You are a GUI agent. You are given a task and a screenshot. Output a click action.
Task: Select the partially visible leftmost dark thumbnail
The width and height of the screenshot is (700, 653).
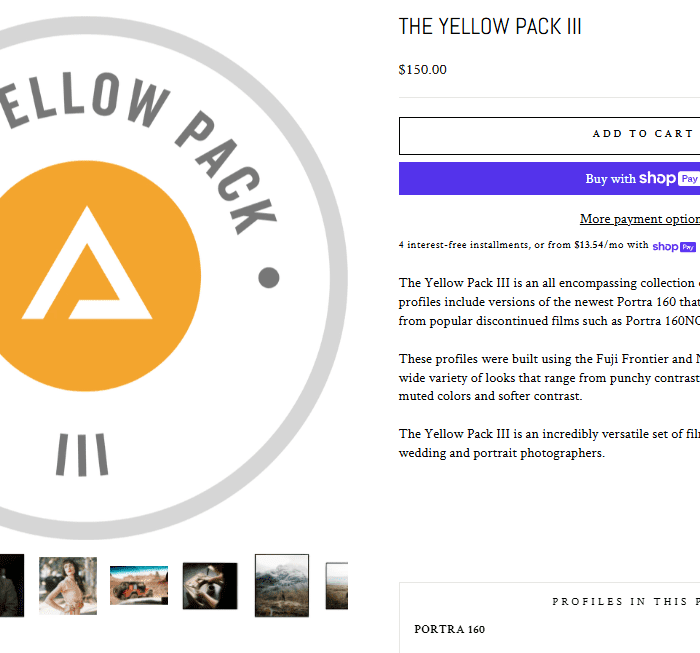pos(11,585)
